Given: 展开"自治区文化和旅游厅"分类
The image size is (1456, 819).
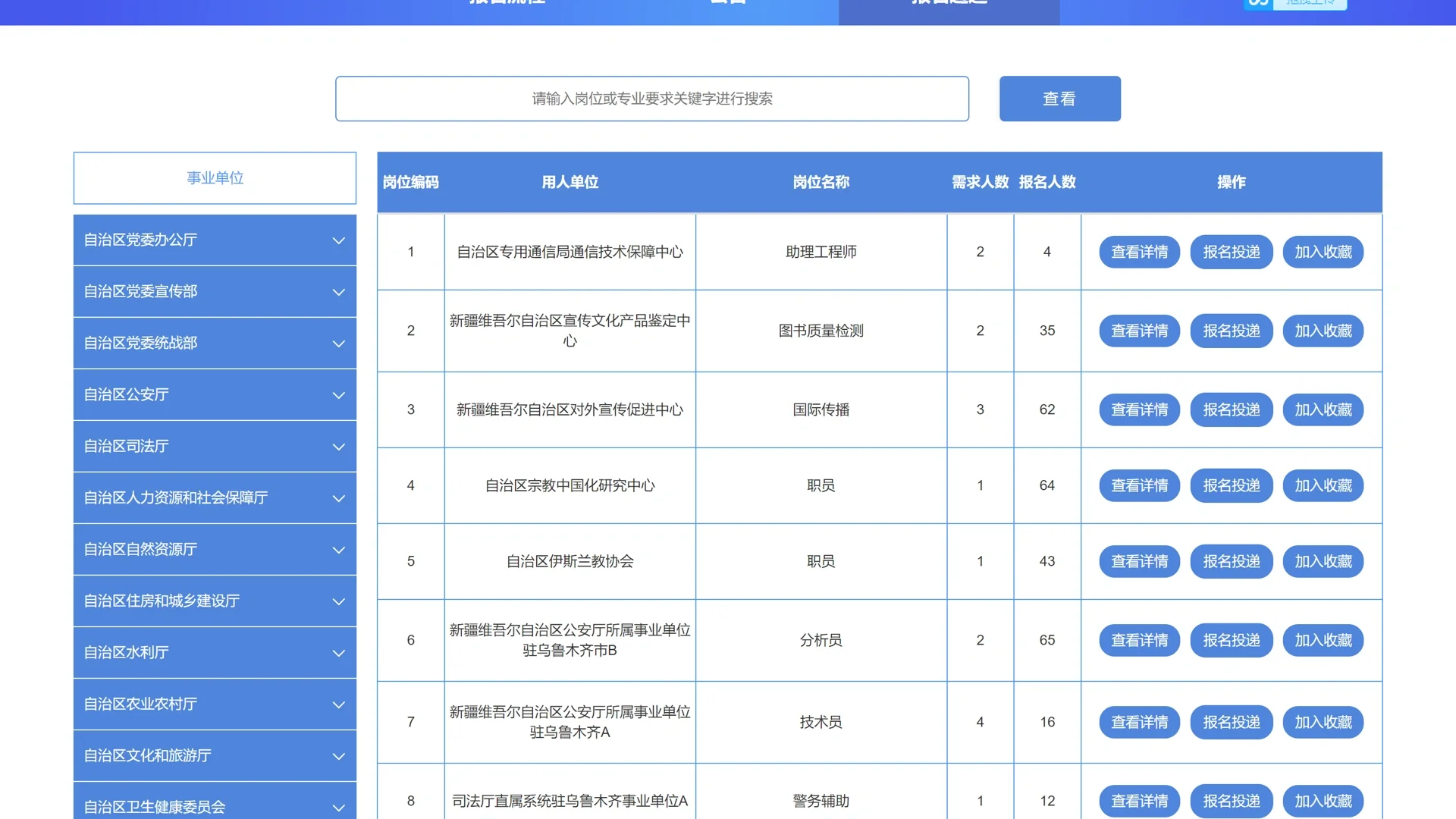Looking at the screenshot, I should [215, 755].
